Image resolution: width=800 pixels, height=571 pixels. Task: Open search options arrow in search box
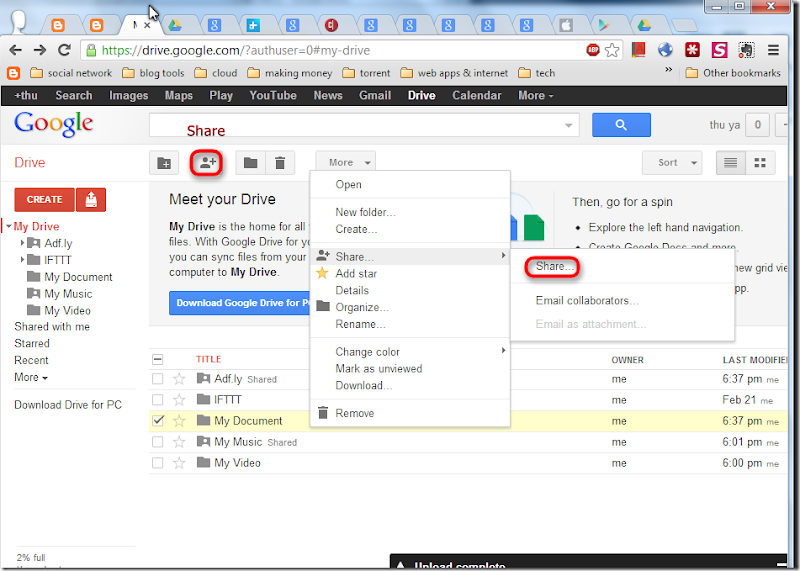point(568,126)
